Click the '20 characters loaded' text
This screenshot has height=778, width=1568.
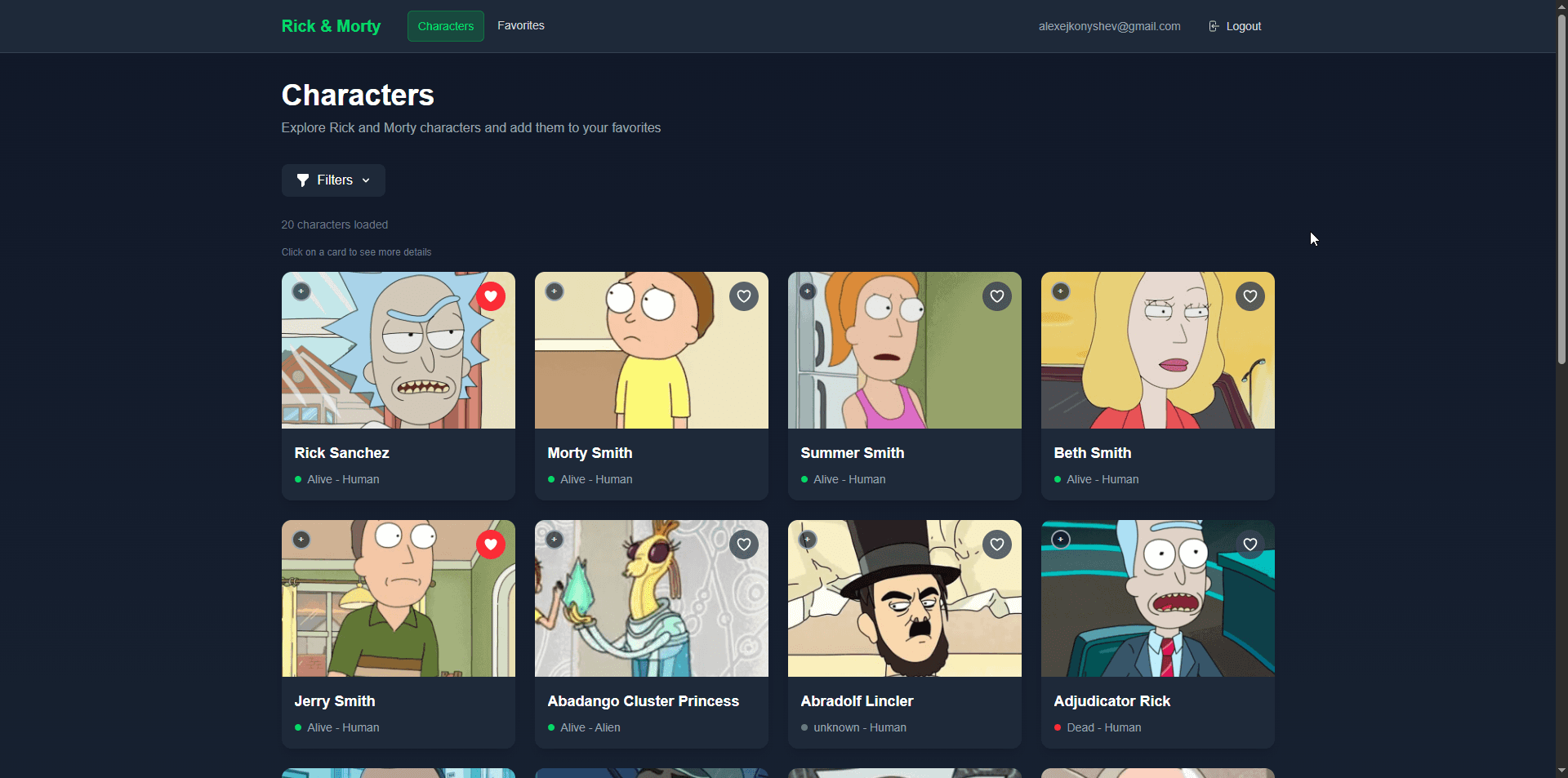pos(335,225)
